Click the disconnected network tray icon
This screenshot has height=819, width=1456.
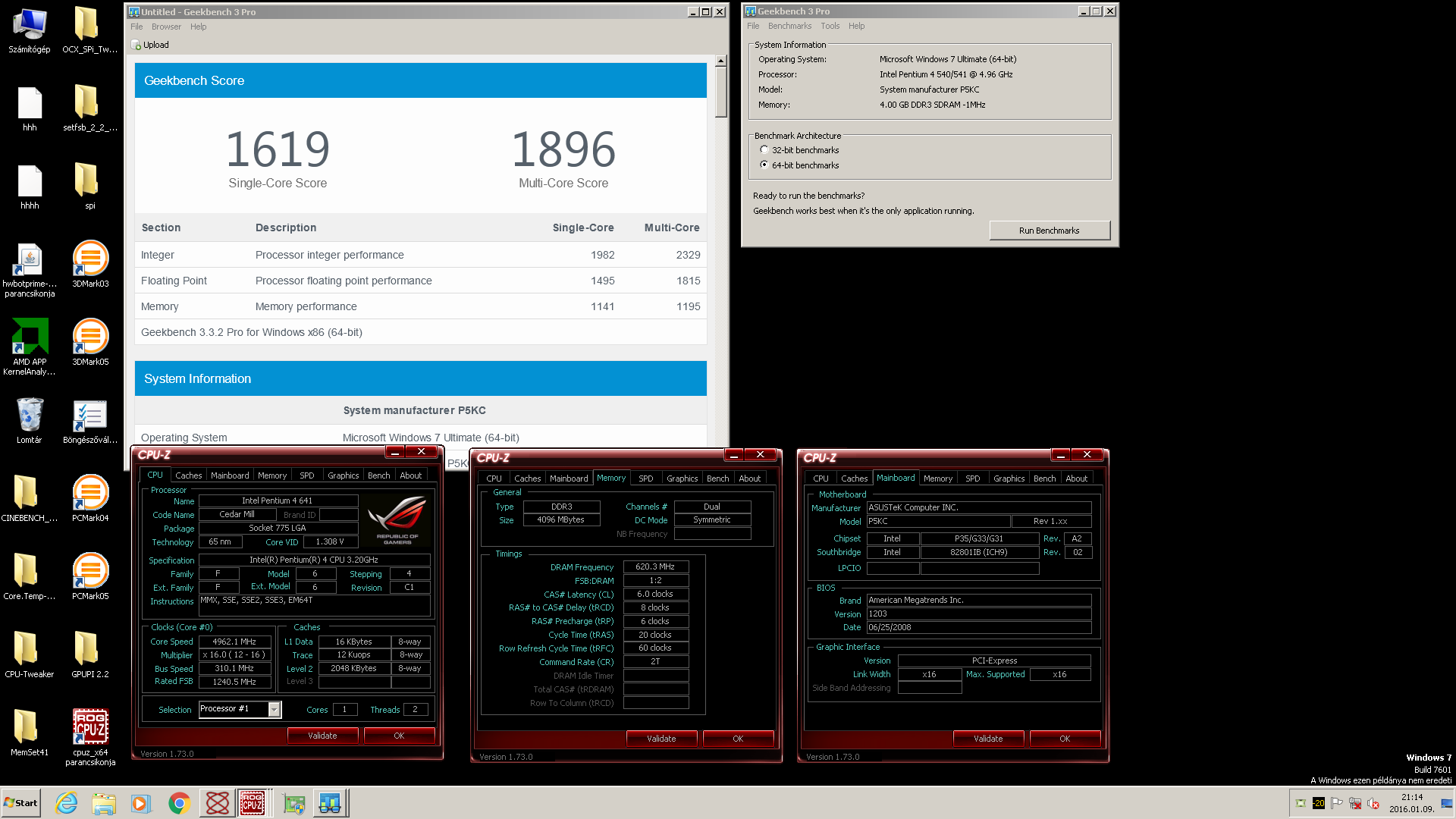[1355, 803]
